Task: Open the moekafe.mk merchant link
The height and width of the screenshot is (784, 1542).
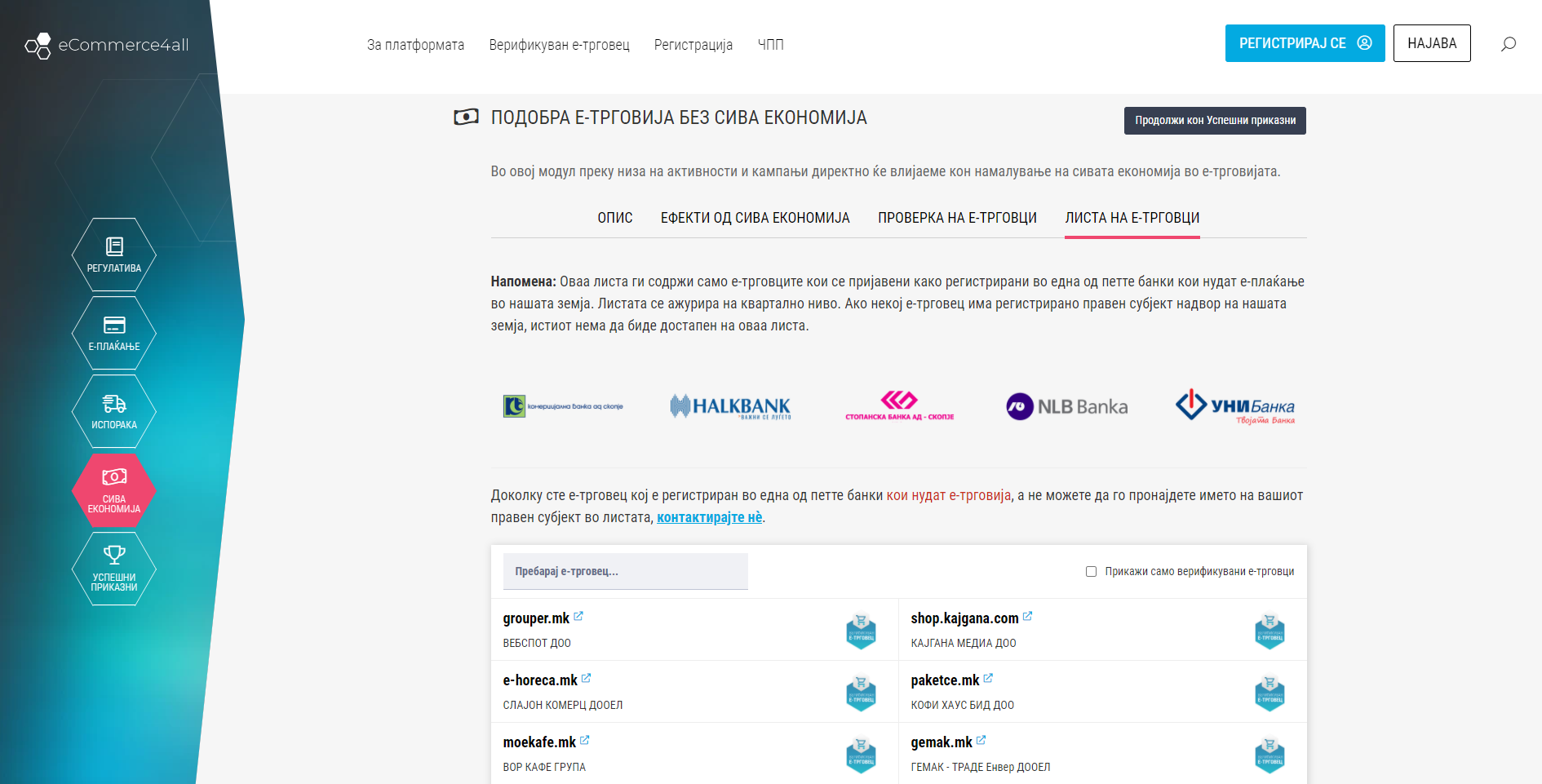Action: (x=539, y=742)
